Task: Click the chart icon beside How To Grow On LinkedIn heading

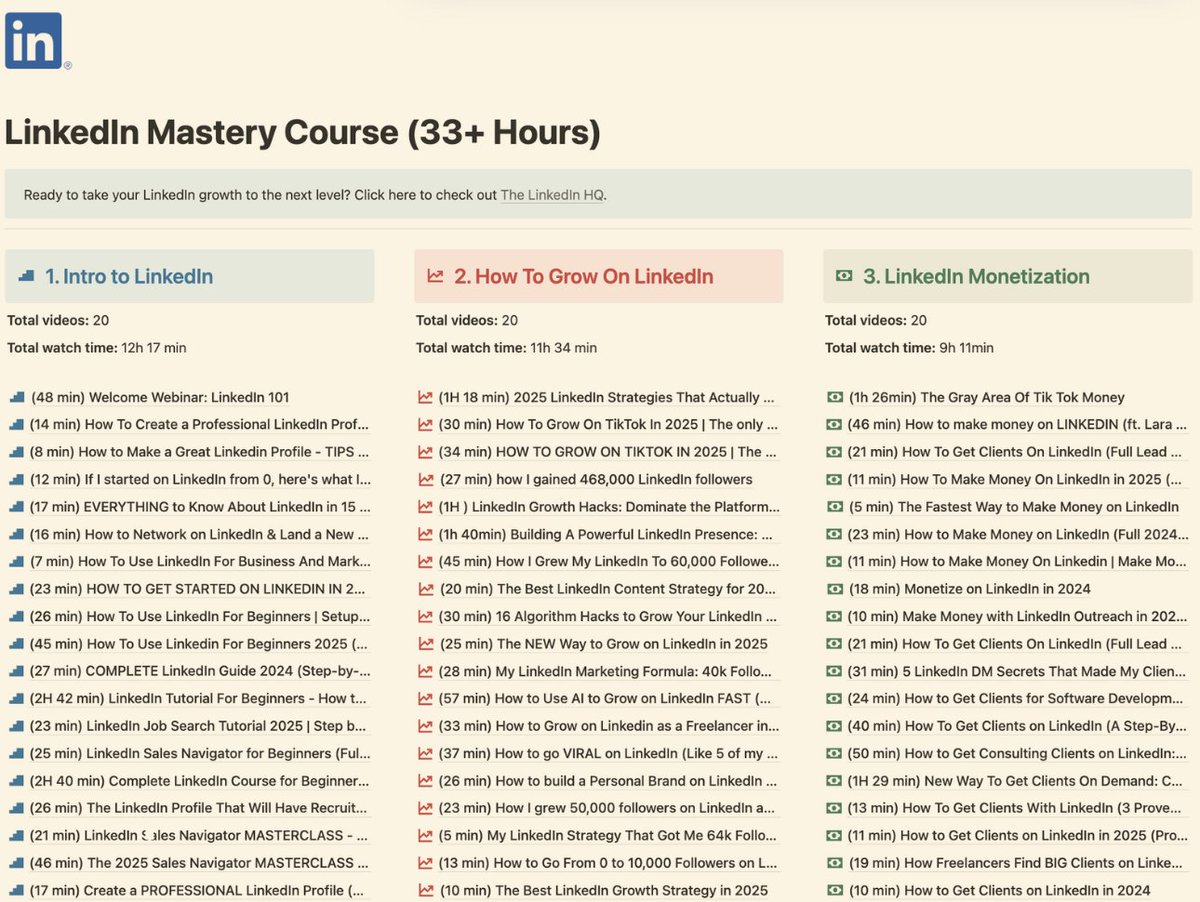Action: (x=435, y=276)
